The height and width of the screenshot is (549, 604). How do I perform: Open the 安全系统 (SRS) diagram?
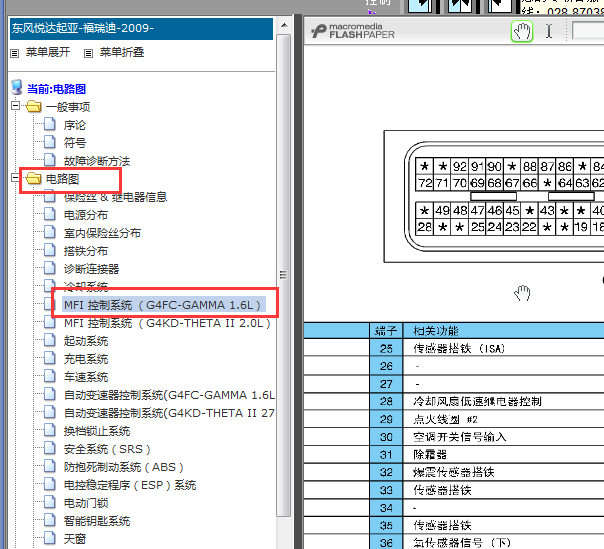click(107, 449)
